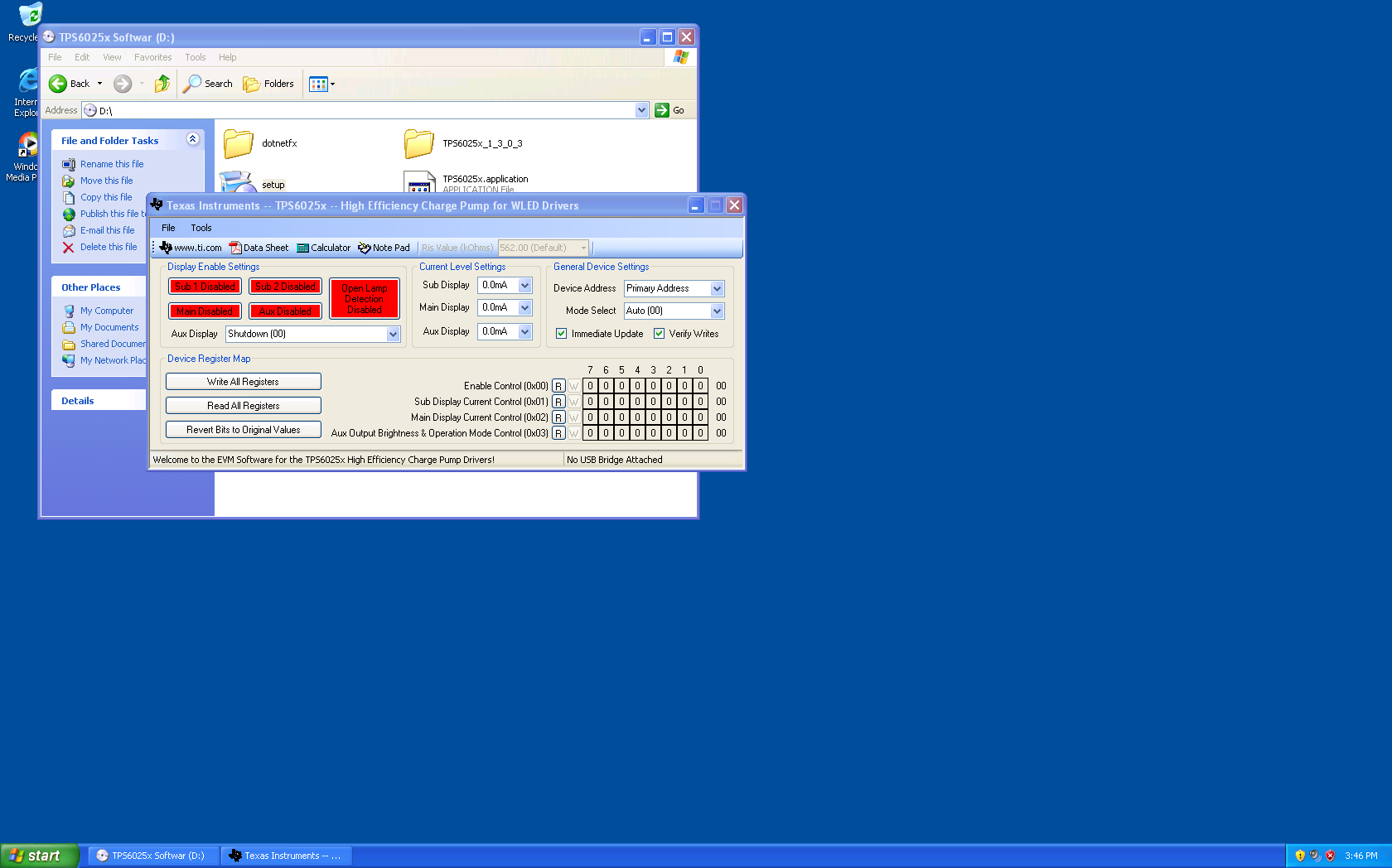Open Edit menu in Explorer window

coord(82,57)
